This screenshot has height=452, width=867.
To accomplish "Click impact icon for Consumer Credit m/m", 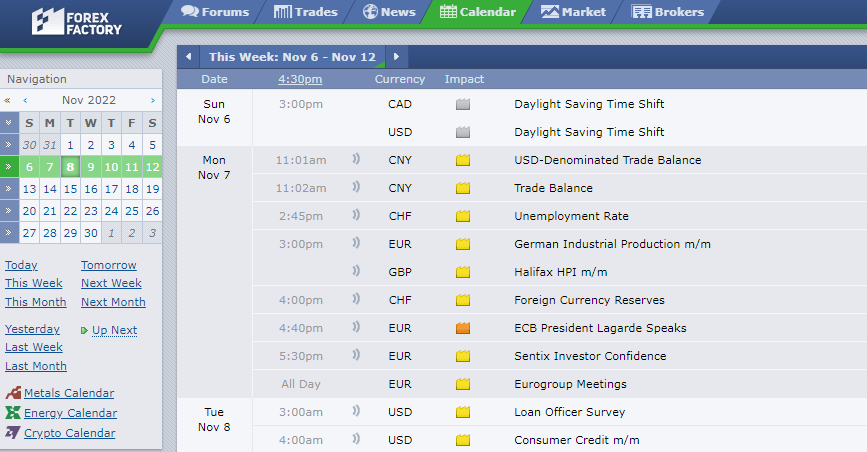I will click(x=463, y=440).
